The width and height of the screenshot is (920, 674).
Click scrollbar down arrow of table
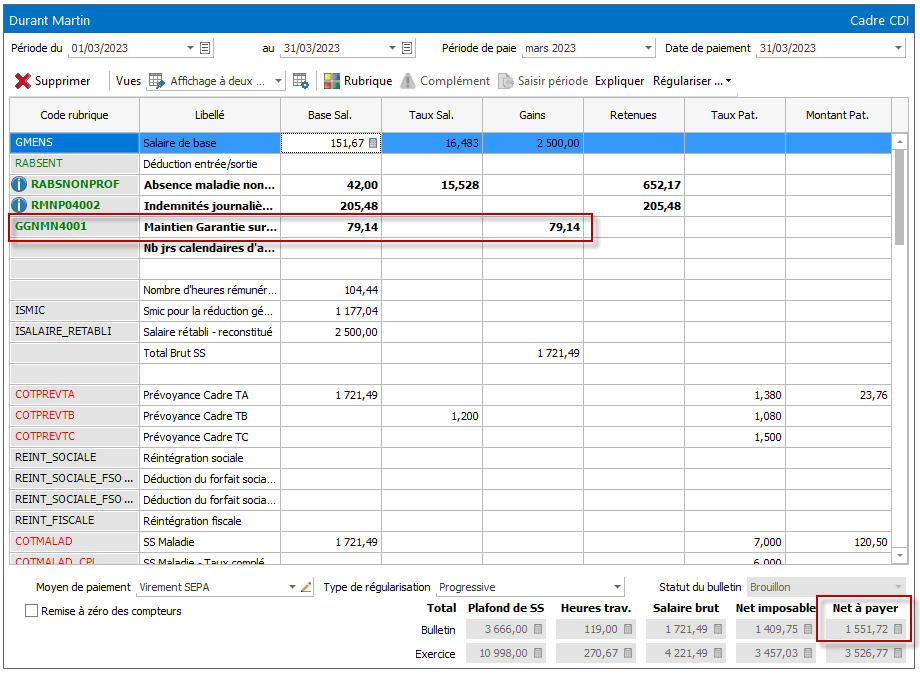click(899, 554)
